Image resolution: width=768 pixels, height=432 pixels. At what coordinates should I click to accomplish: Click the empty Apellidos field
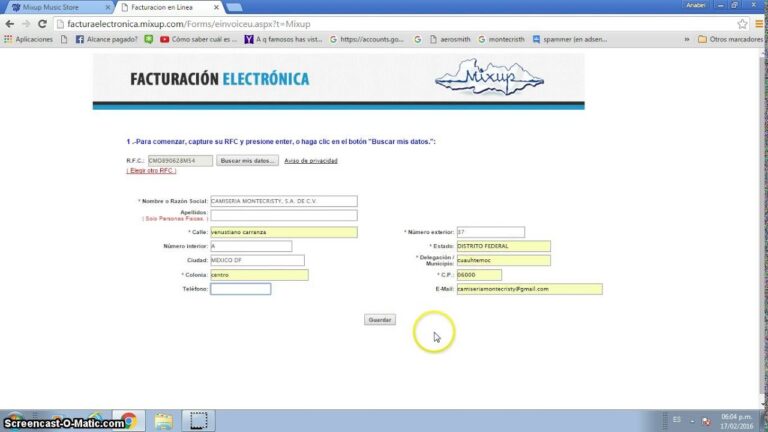click(284, 215)
